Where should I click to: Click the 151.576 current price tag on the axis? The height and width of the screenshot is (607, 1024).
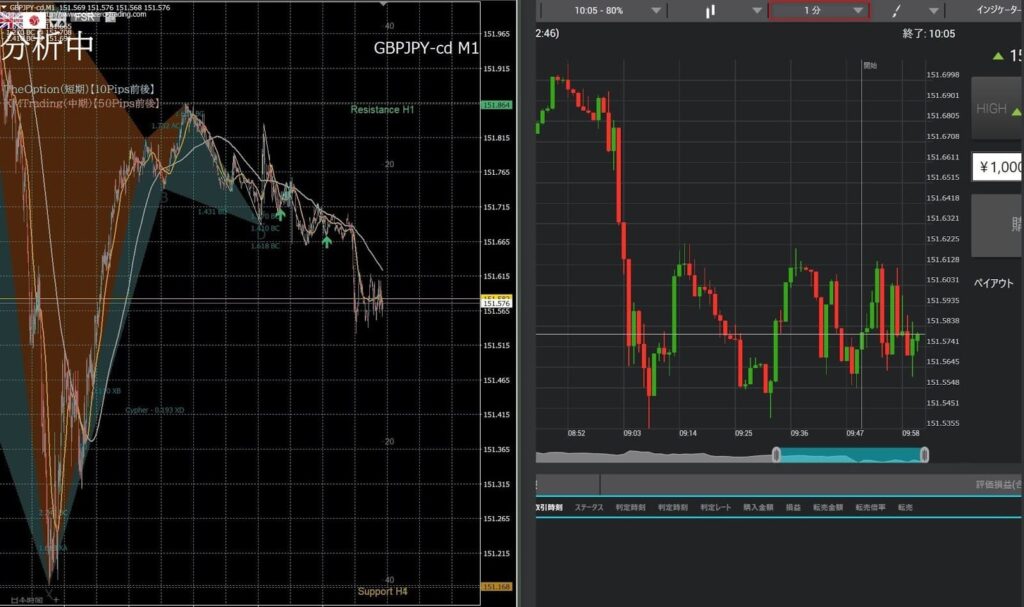coord(496,303)
